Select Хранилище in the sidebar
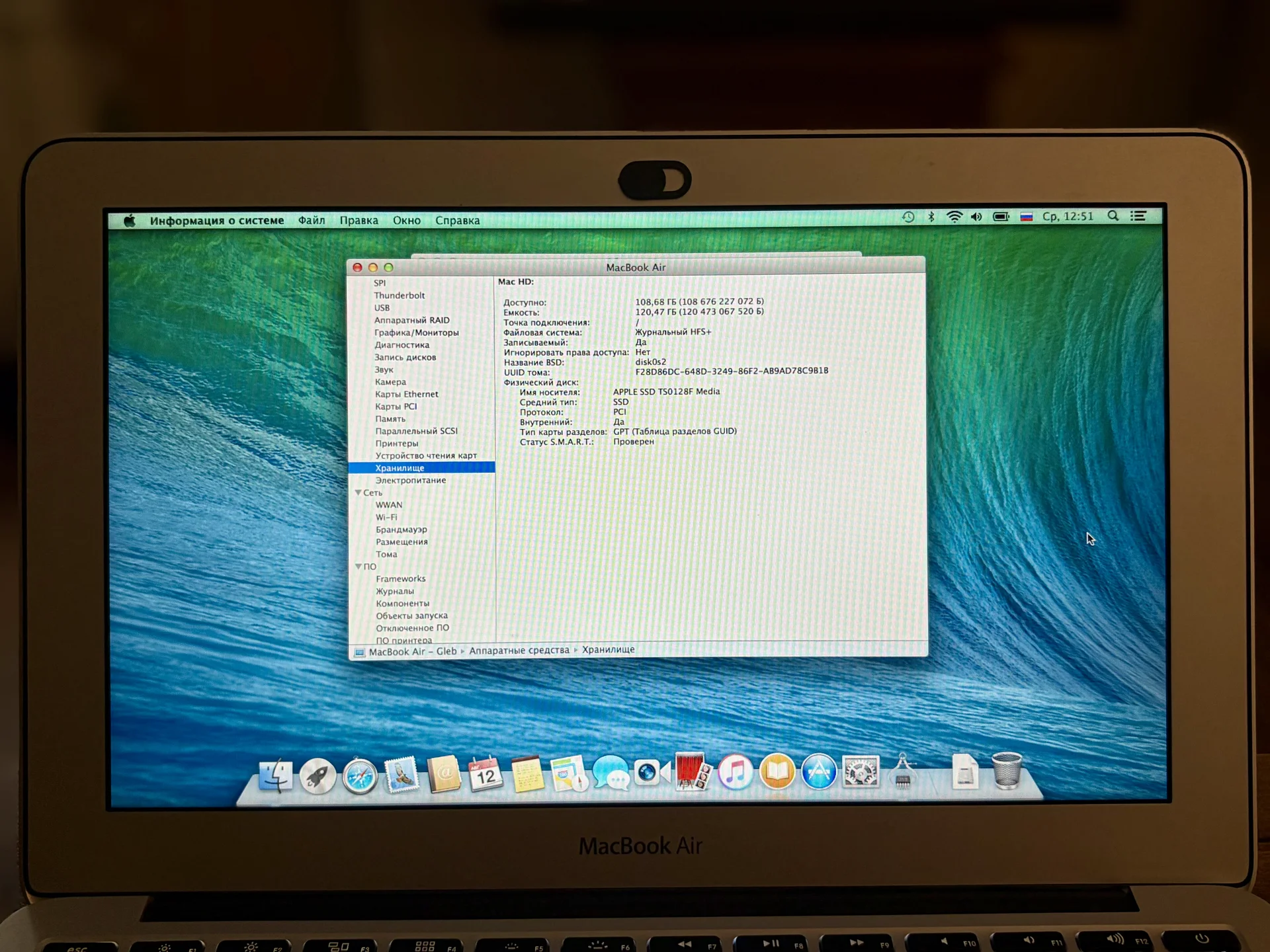Screen dimensions: 1270x952 (x=421, y=467)
